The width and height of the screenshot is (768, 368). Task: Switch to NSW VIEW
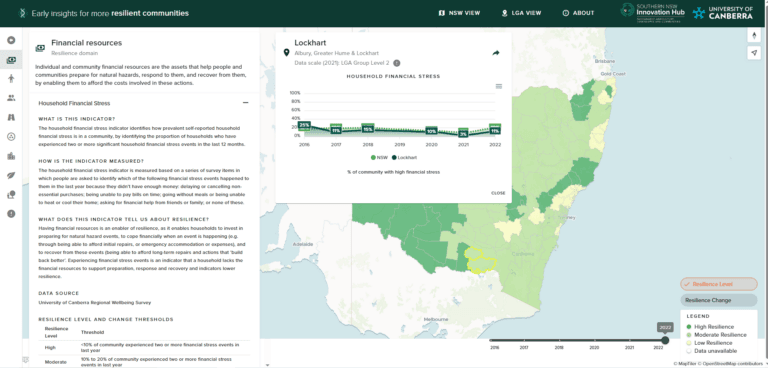click(459, 13)
